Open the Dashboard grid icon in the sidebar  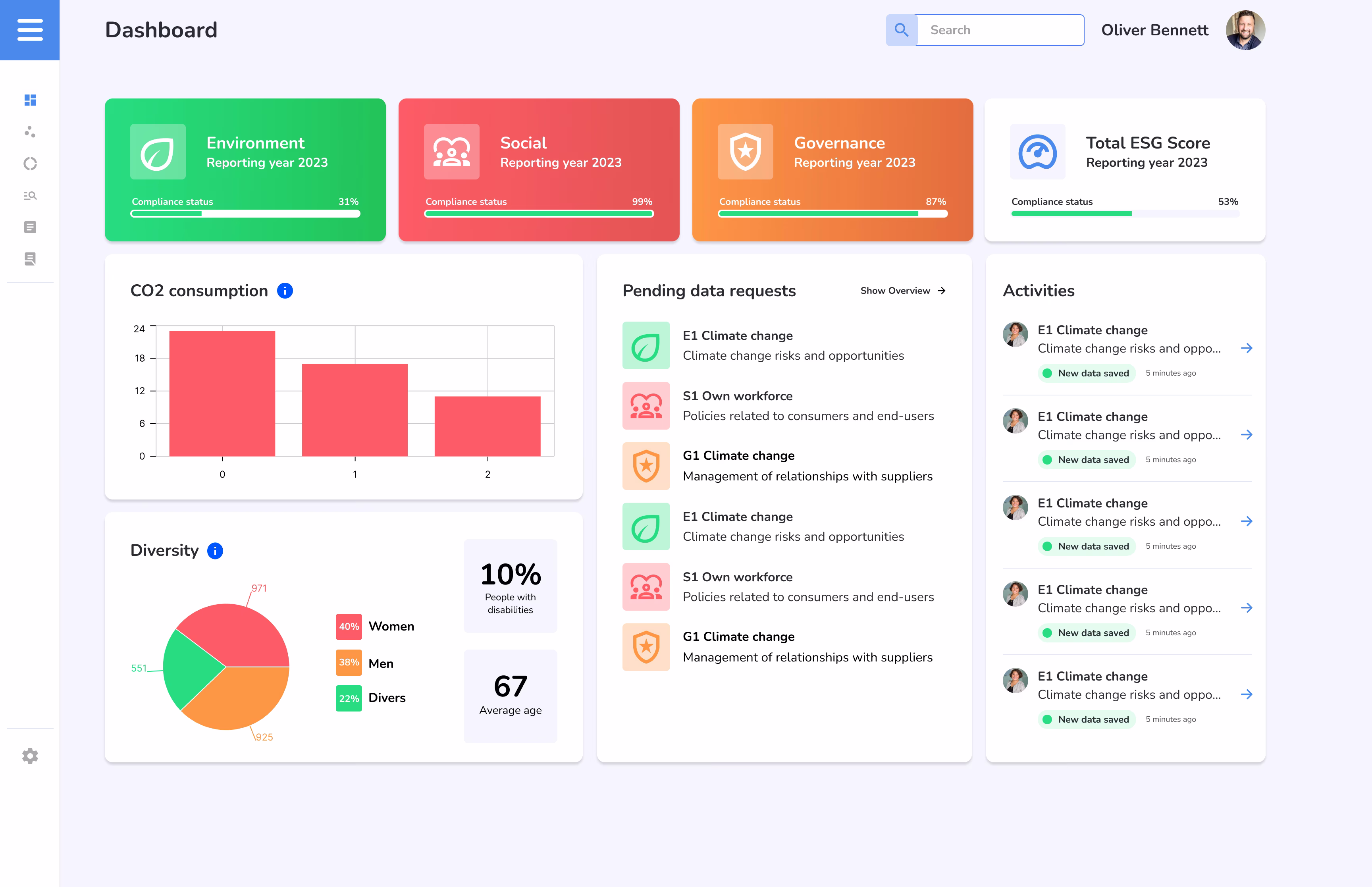[30, 100]
